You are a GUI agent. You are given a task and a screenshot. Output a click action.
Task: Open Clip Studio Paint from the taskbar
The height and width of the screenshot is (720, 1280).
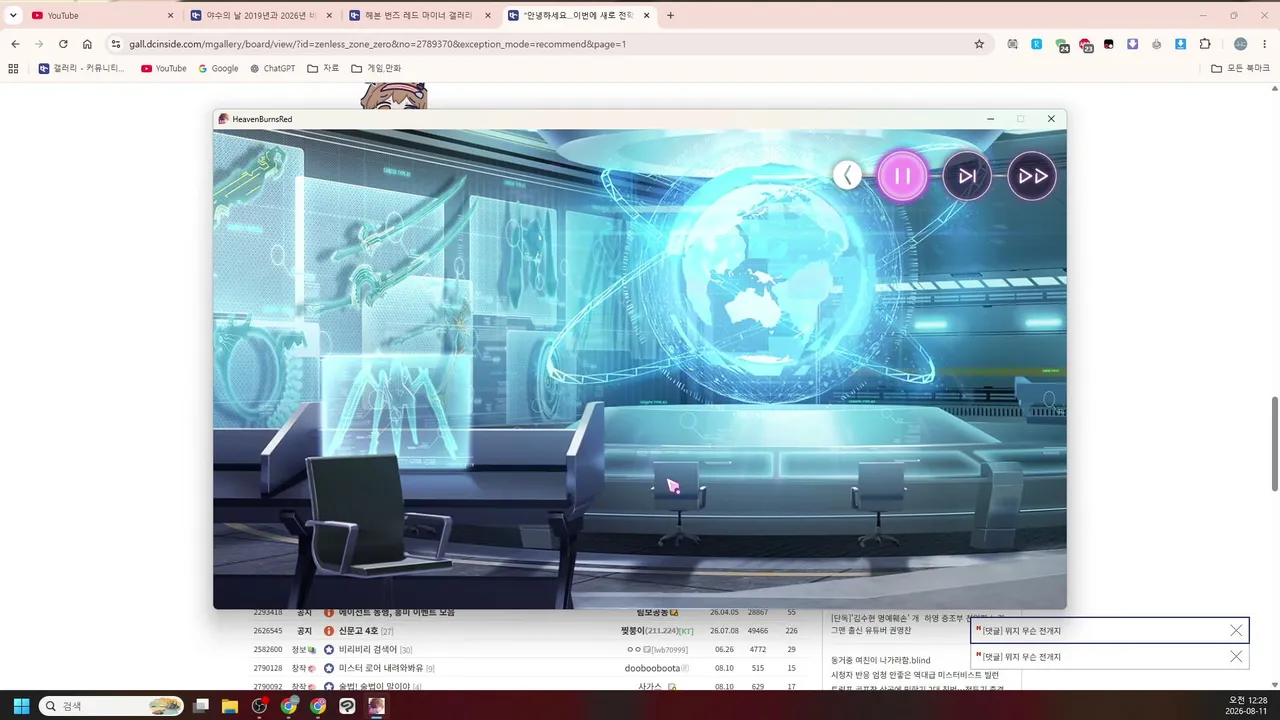[x=347, y=706]
